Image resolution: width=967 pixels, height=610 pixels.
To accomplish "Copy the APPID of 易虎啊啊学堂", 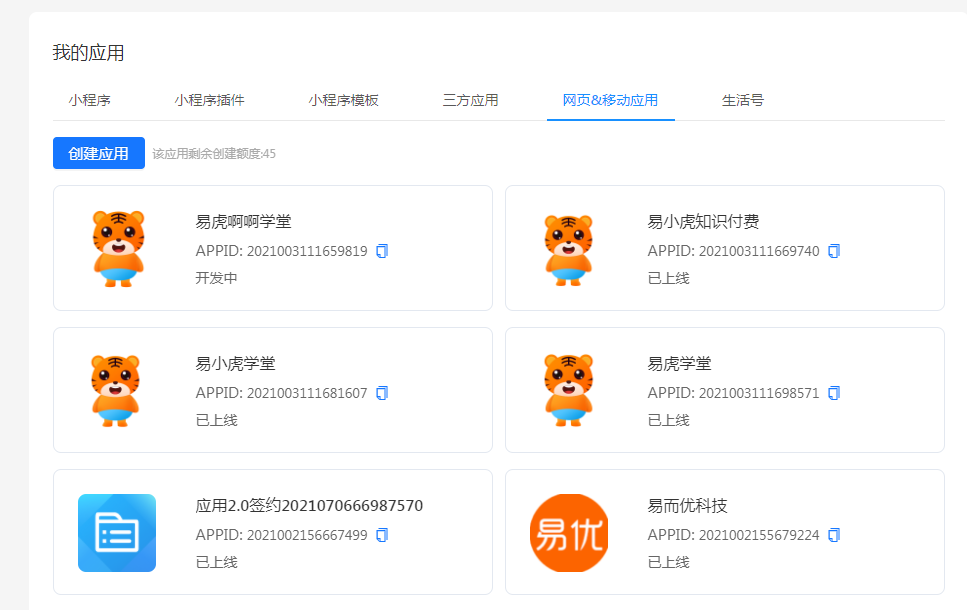I will pos(381,252).
